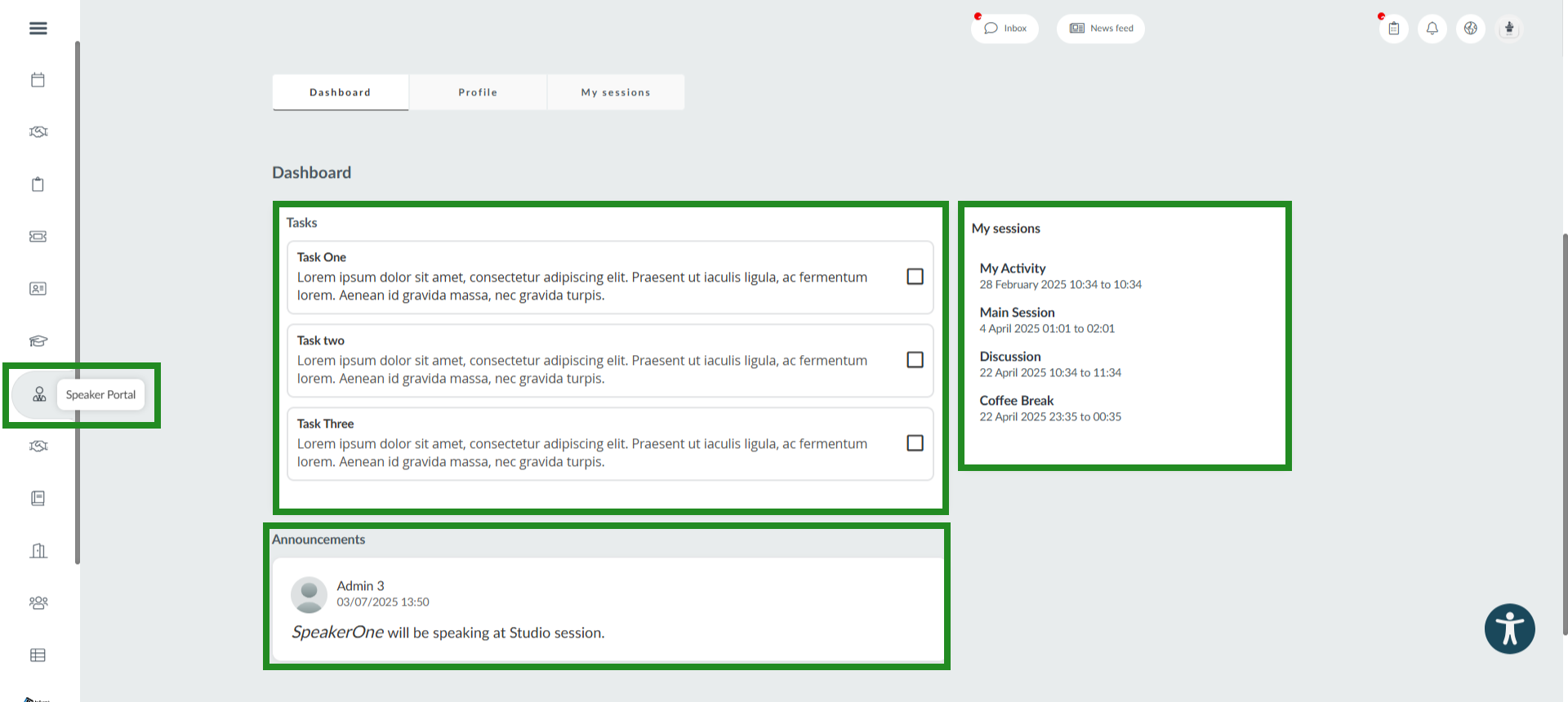
Task: Click the My sessions panel heading
Action: 1006,229
